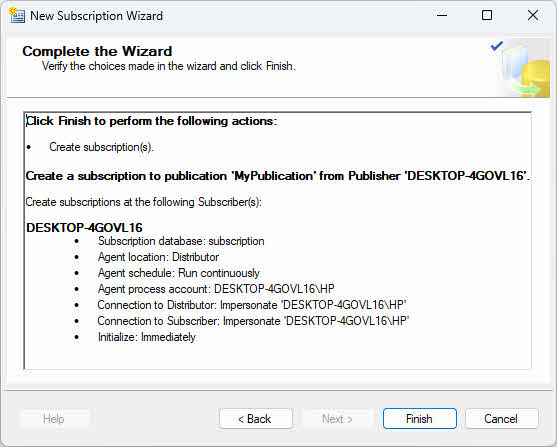Click the 'Complete the Wizard' title

pos(97,52)
